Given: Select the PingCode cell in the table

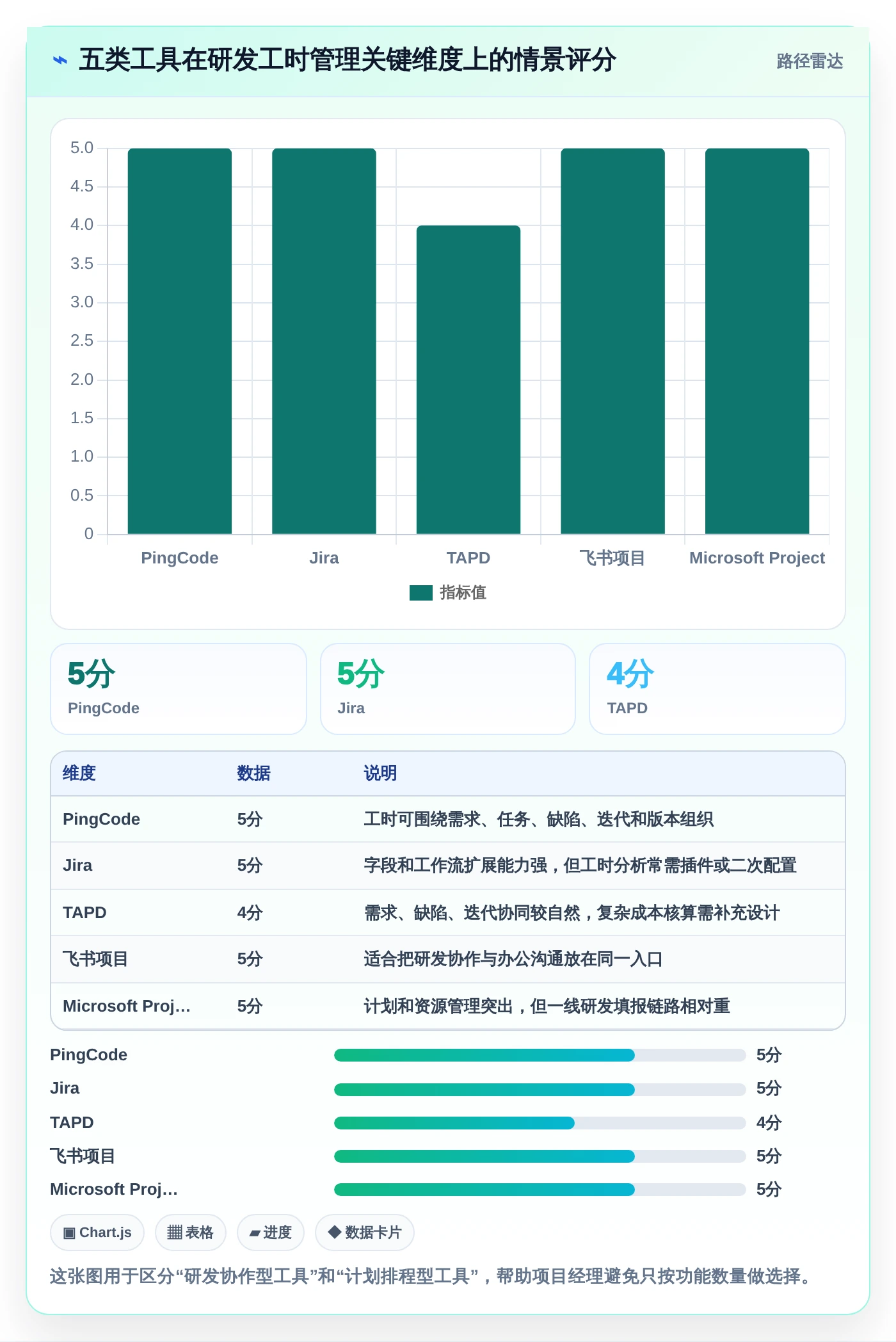Looking at the screenshot, I should point(102,820).
